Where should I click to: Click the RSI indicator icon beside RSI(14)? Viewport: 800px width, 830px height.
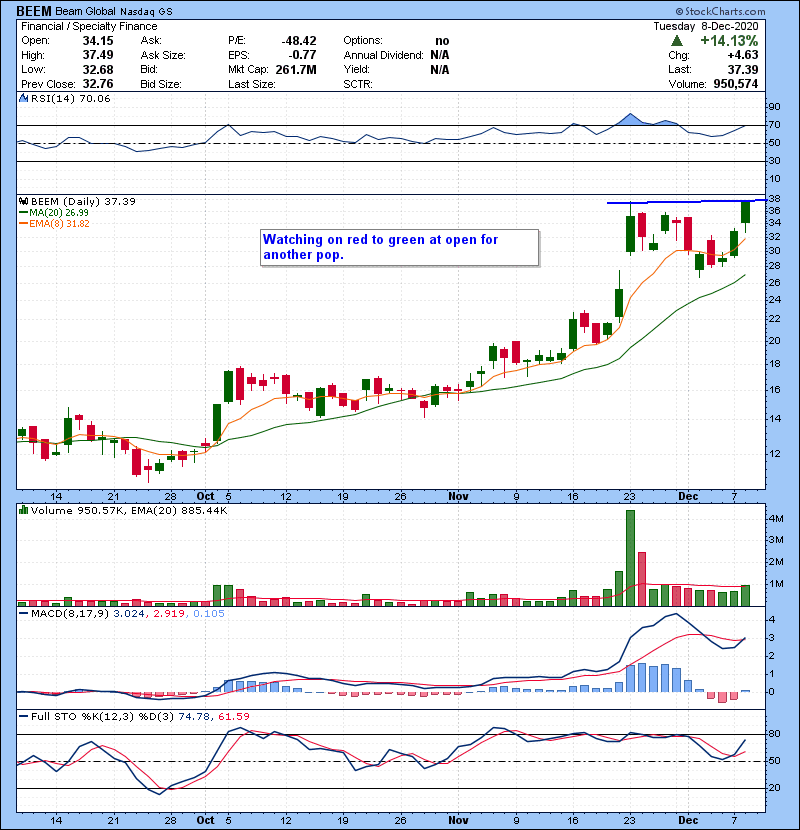tap(23, 98)
